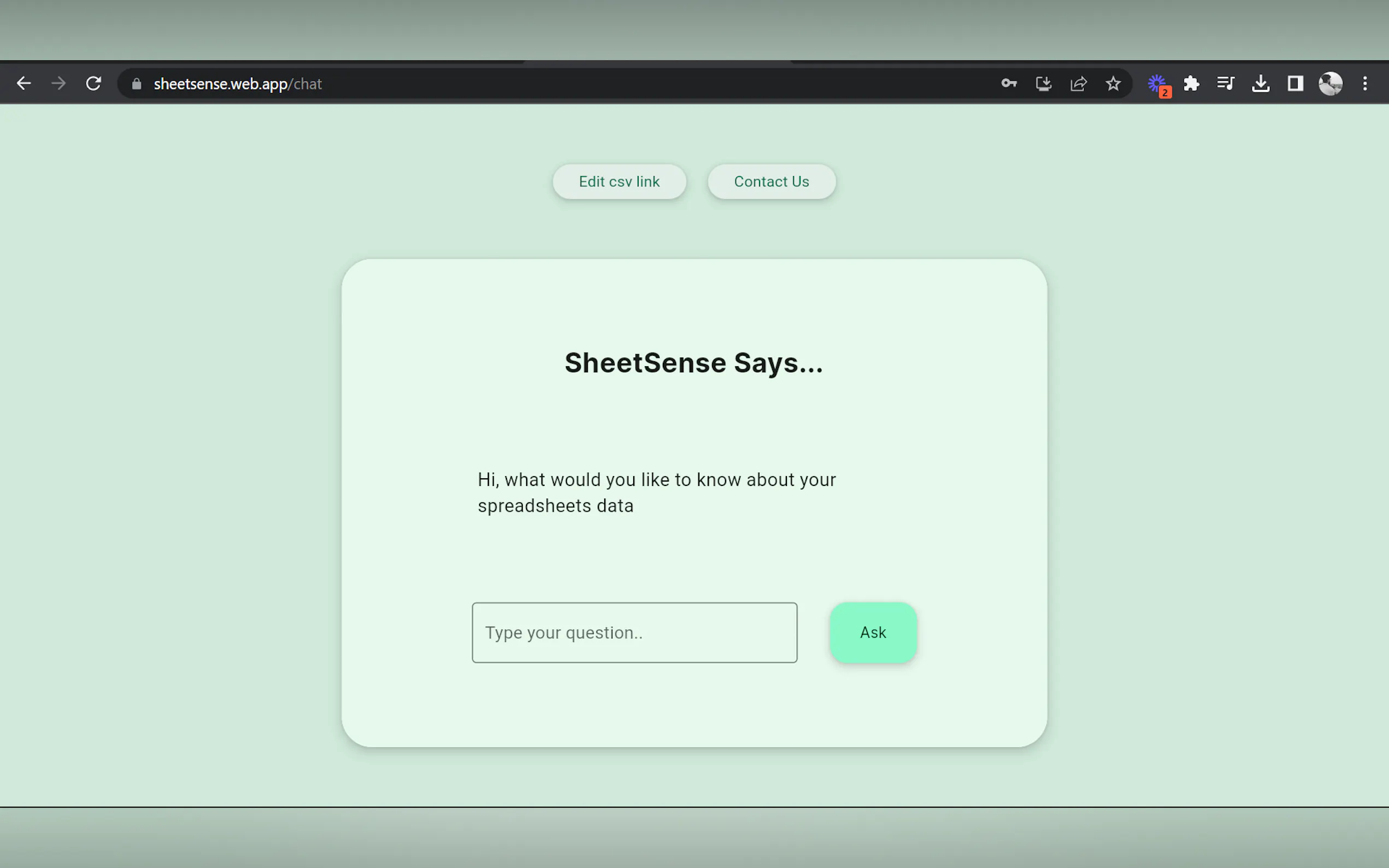Click the Contact Us button
The width and height of the screenshot is (1389, 868).
tap(771, 181)
